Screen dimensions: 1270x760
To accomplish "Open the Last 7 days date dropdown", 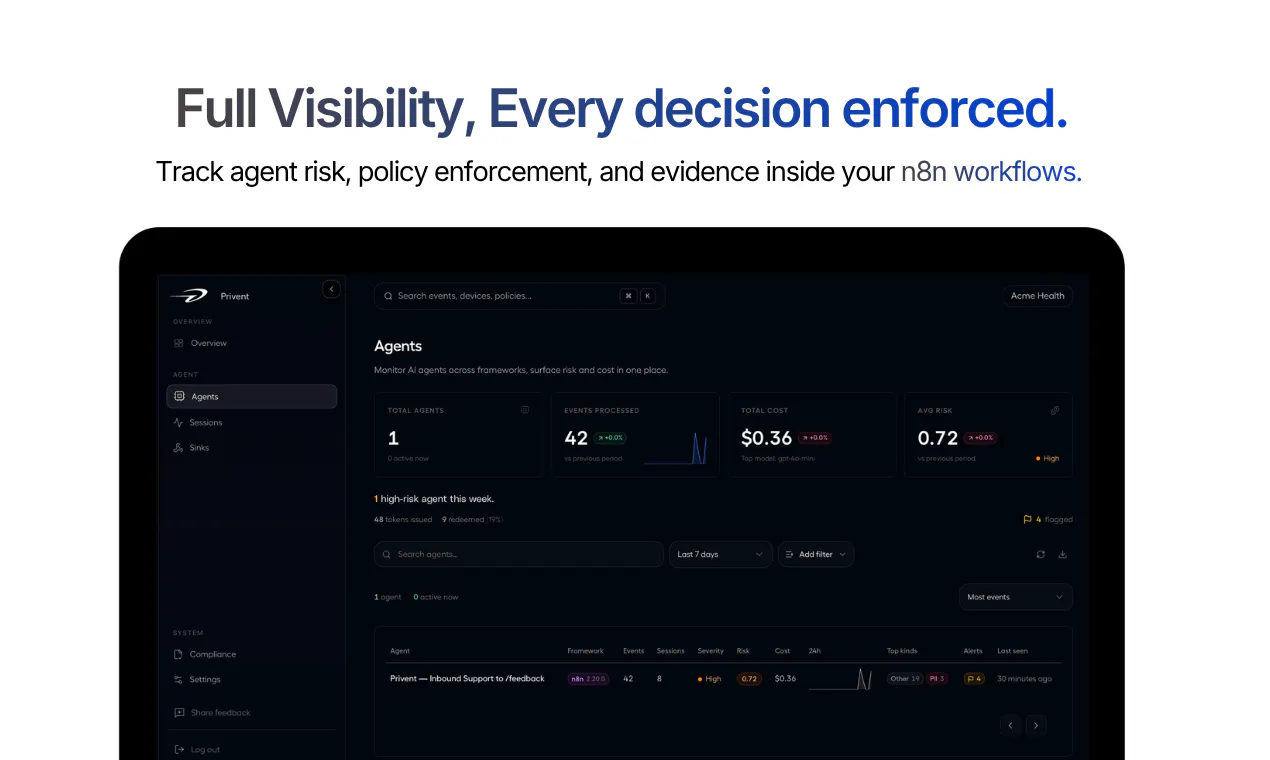I will click(x=720, y=554).
